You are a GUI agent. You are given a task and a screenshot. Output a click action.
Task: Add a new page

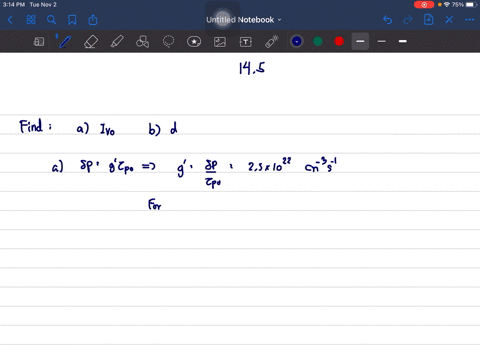pyautogui.click(x=428, y=20)
